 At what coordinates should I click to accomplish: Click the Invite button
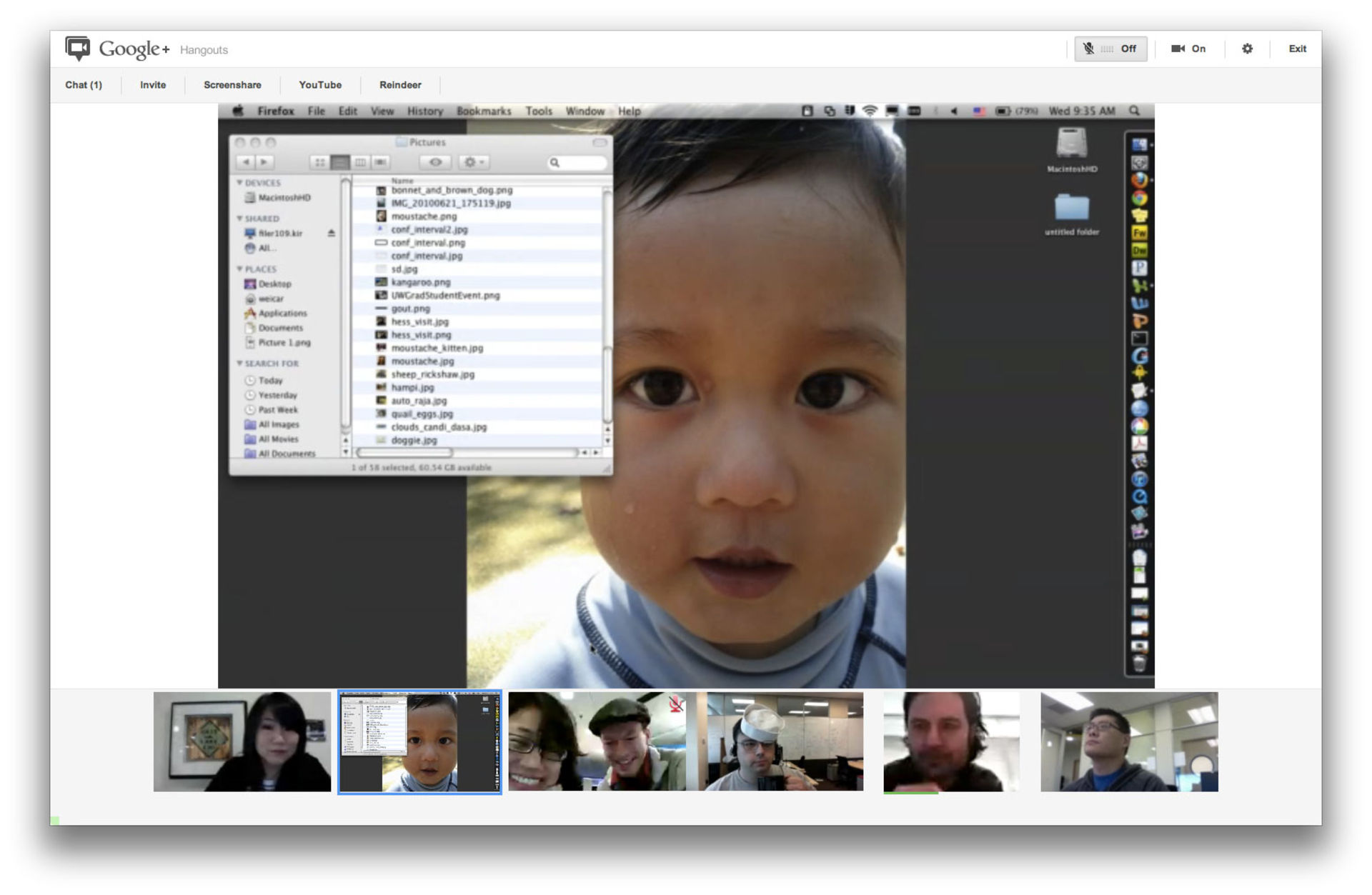[153, 85]
